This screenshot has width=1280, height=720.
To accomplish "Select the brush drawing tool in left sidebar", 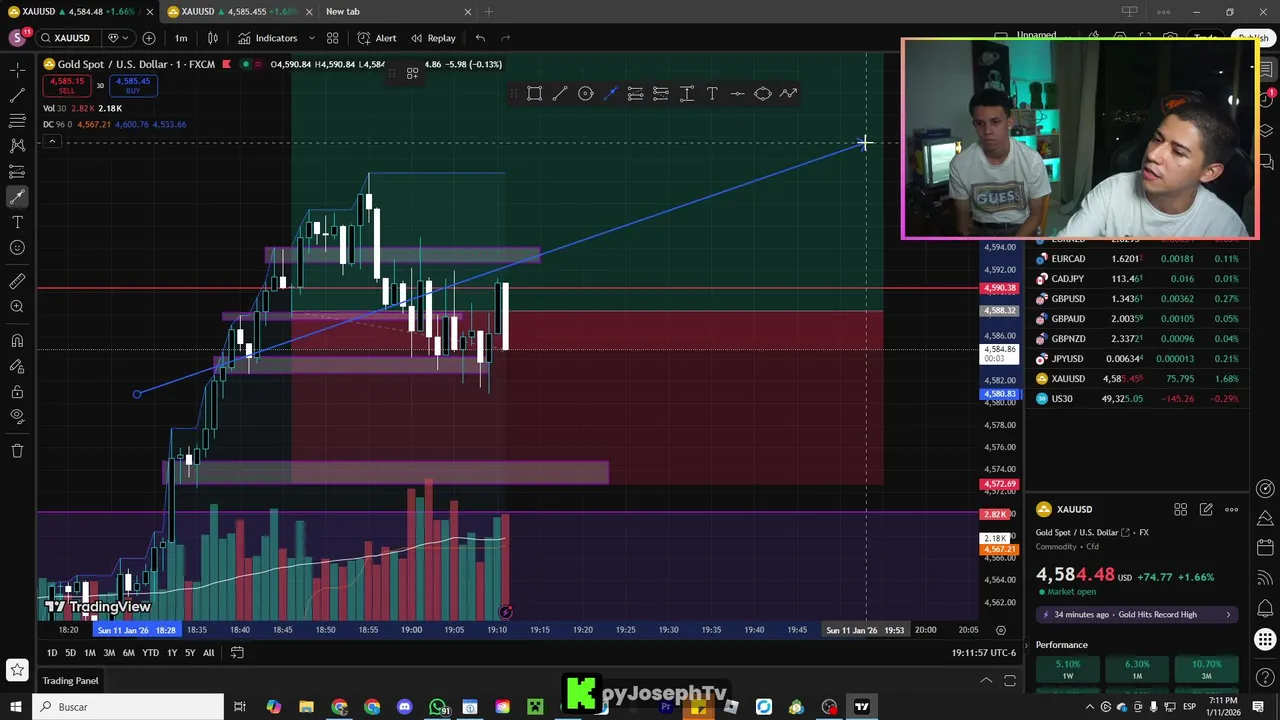I will tap(17, 196).
